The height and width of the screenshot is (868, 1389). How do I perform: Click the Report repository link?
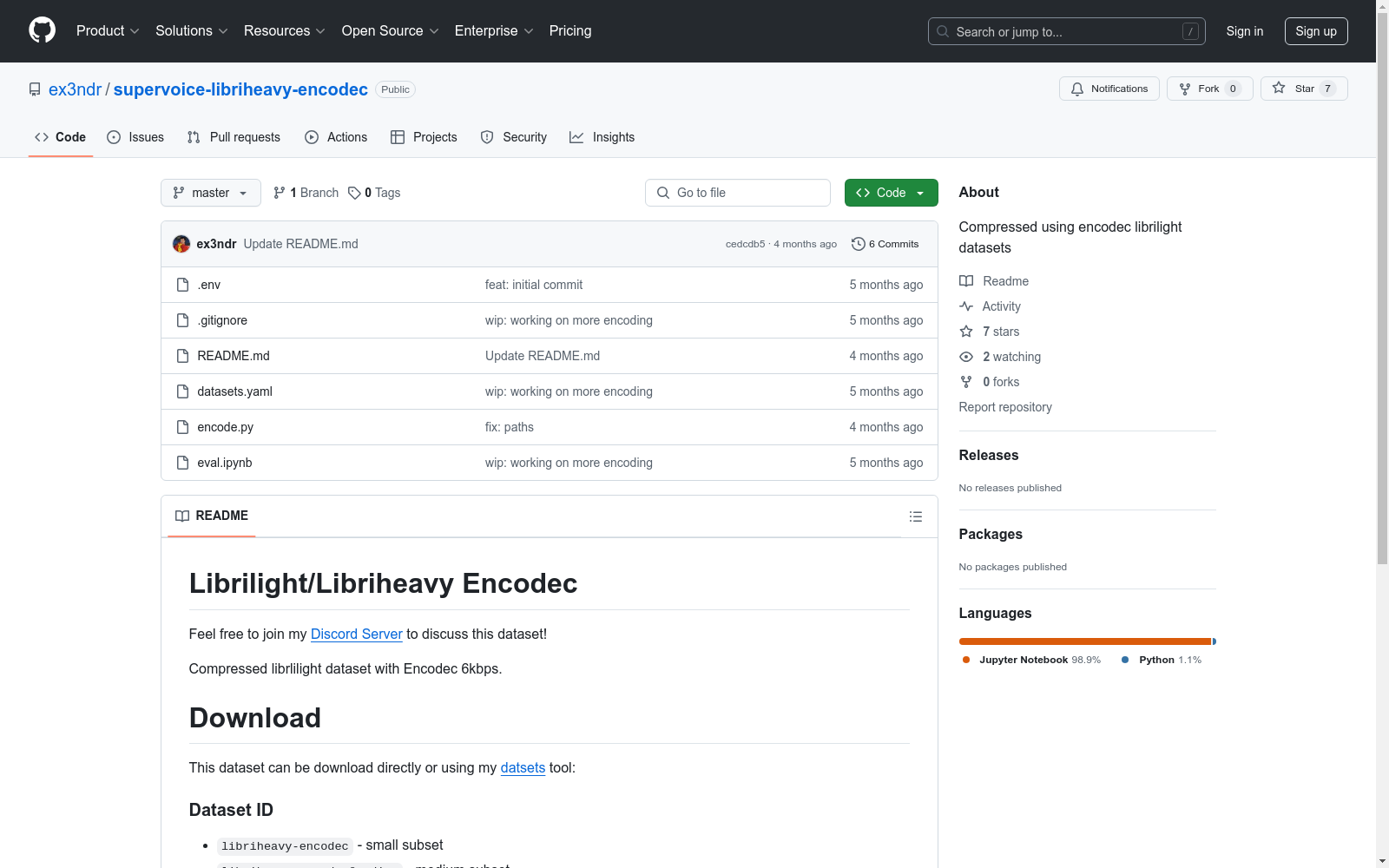(1005, 407)
